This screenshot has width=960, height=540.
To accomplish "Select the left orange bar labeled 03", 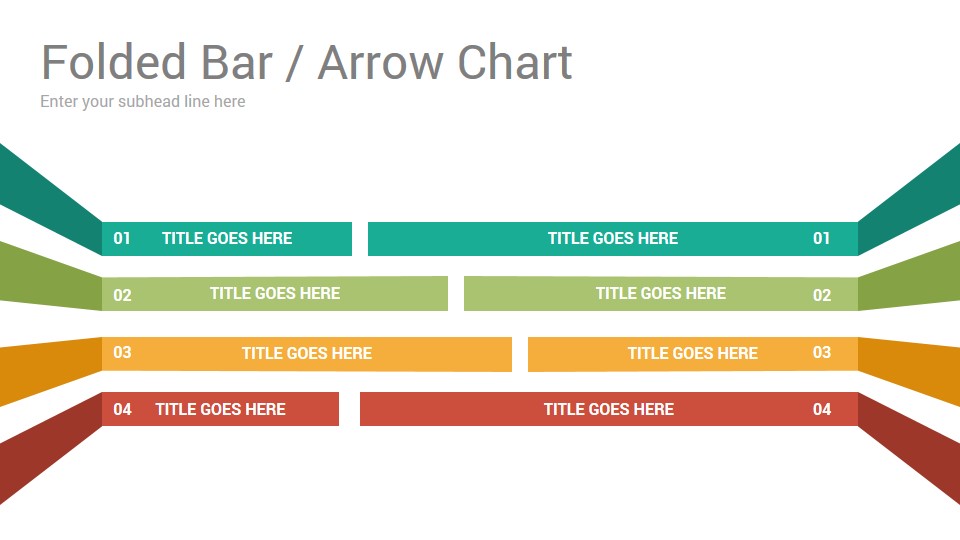I will click(306, 354).
